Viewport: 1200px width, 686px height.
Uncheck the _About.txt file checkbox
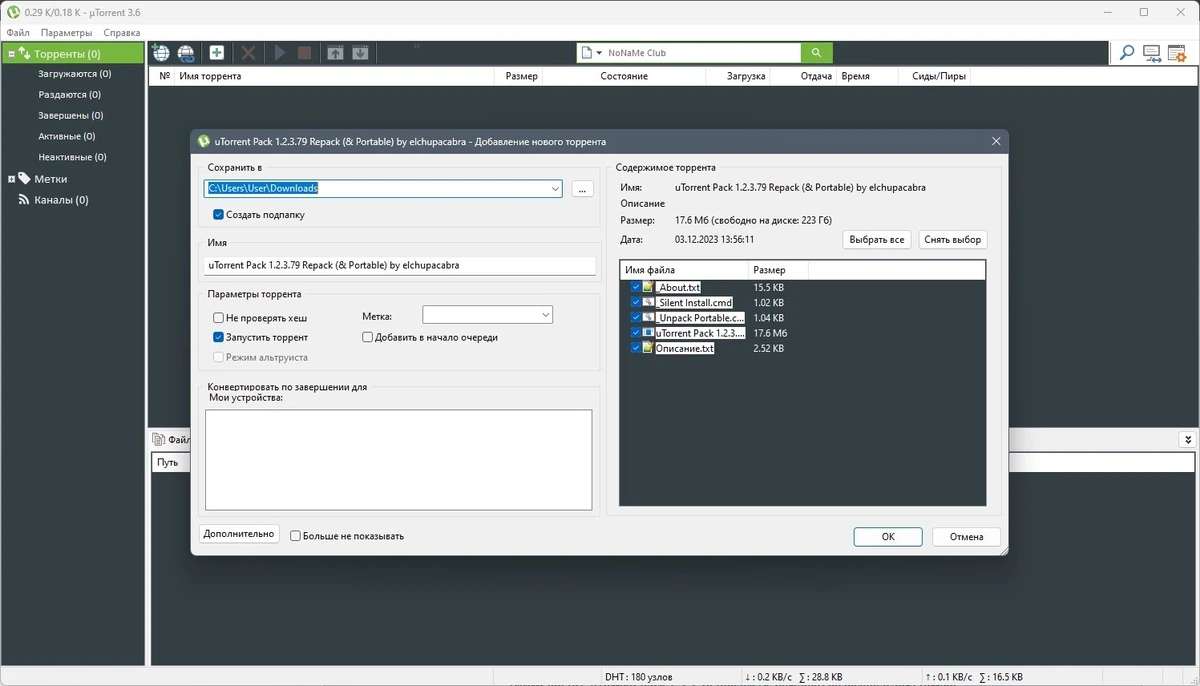click(x=636, y=287)
